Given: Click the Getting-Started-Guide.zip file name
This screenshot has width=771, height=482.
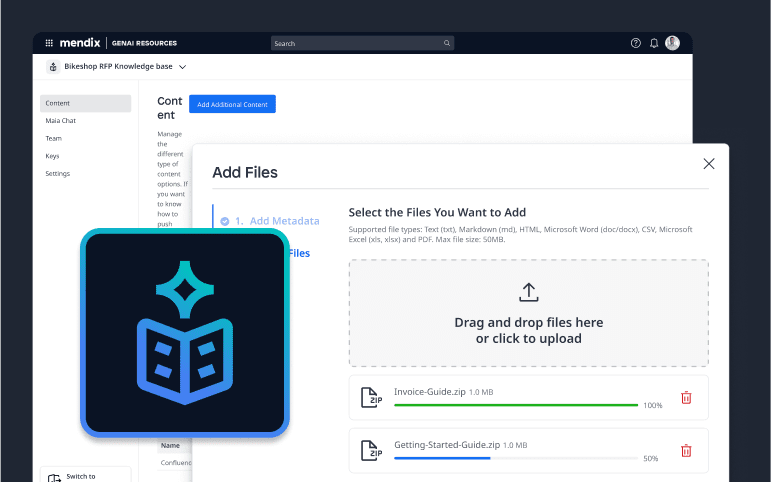Looking at the screenshot, I should (x=447, y=445).
